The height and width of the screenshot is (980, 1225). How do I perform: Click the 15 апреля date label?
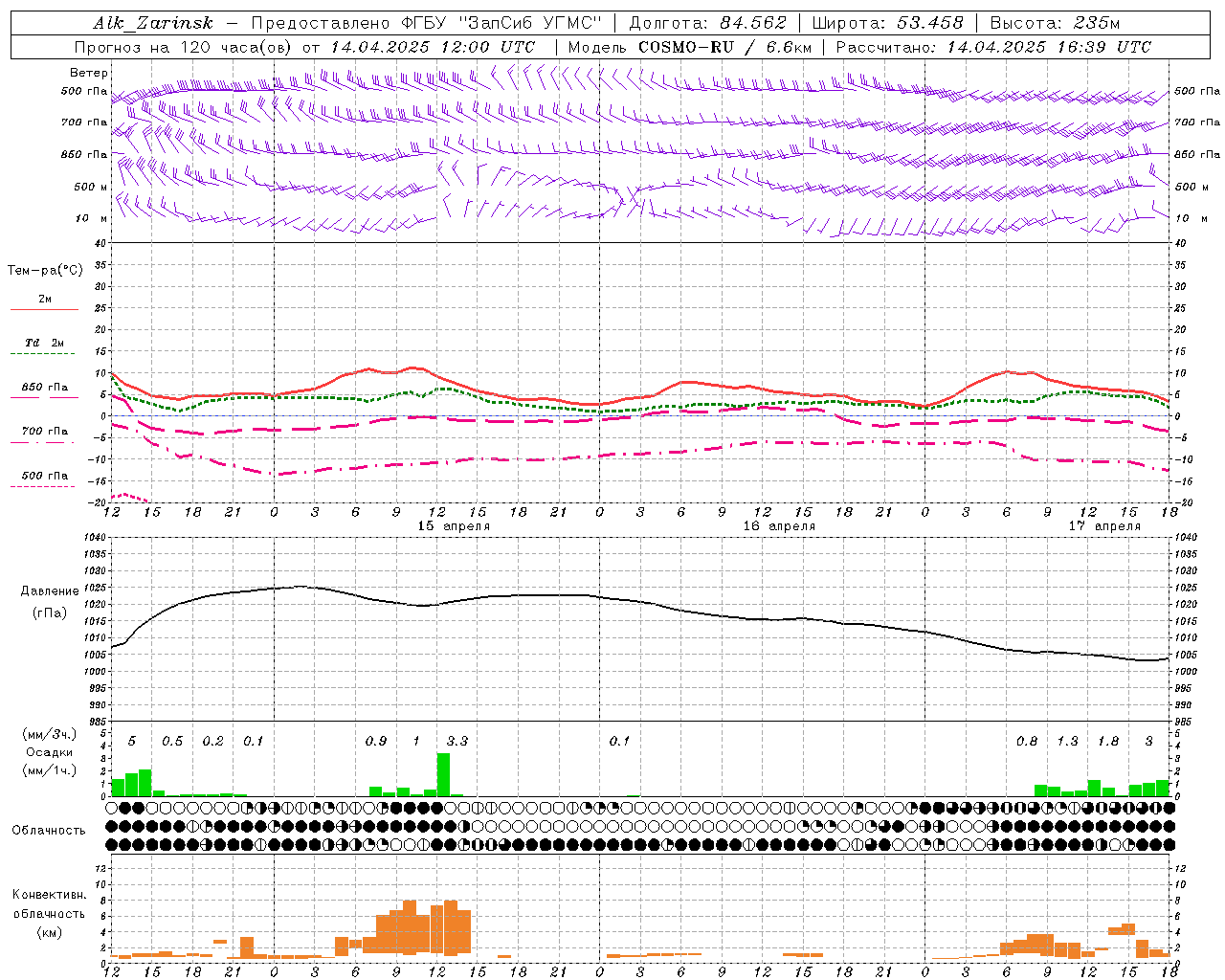(454, 526)
